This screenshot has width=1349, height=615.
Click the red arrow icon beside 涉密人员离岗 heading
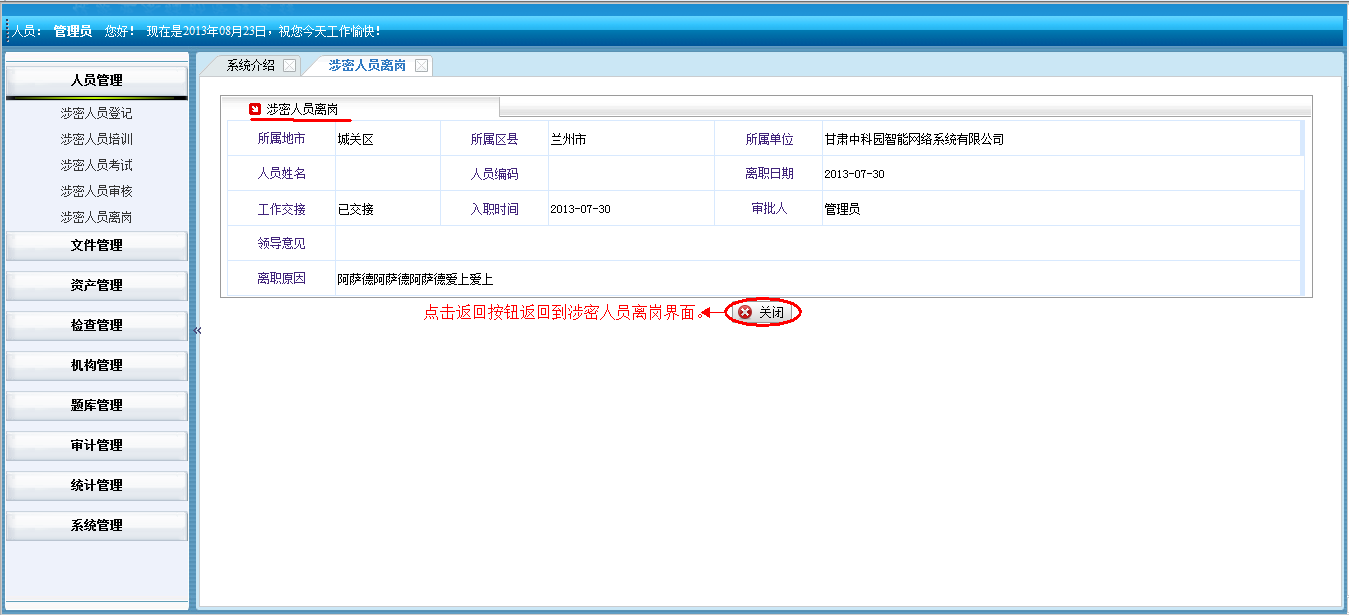pyautogui.click(x=255, y=108)
